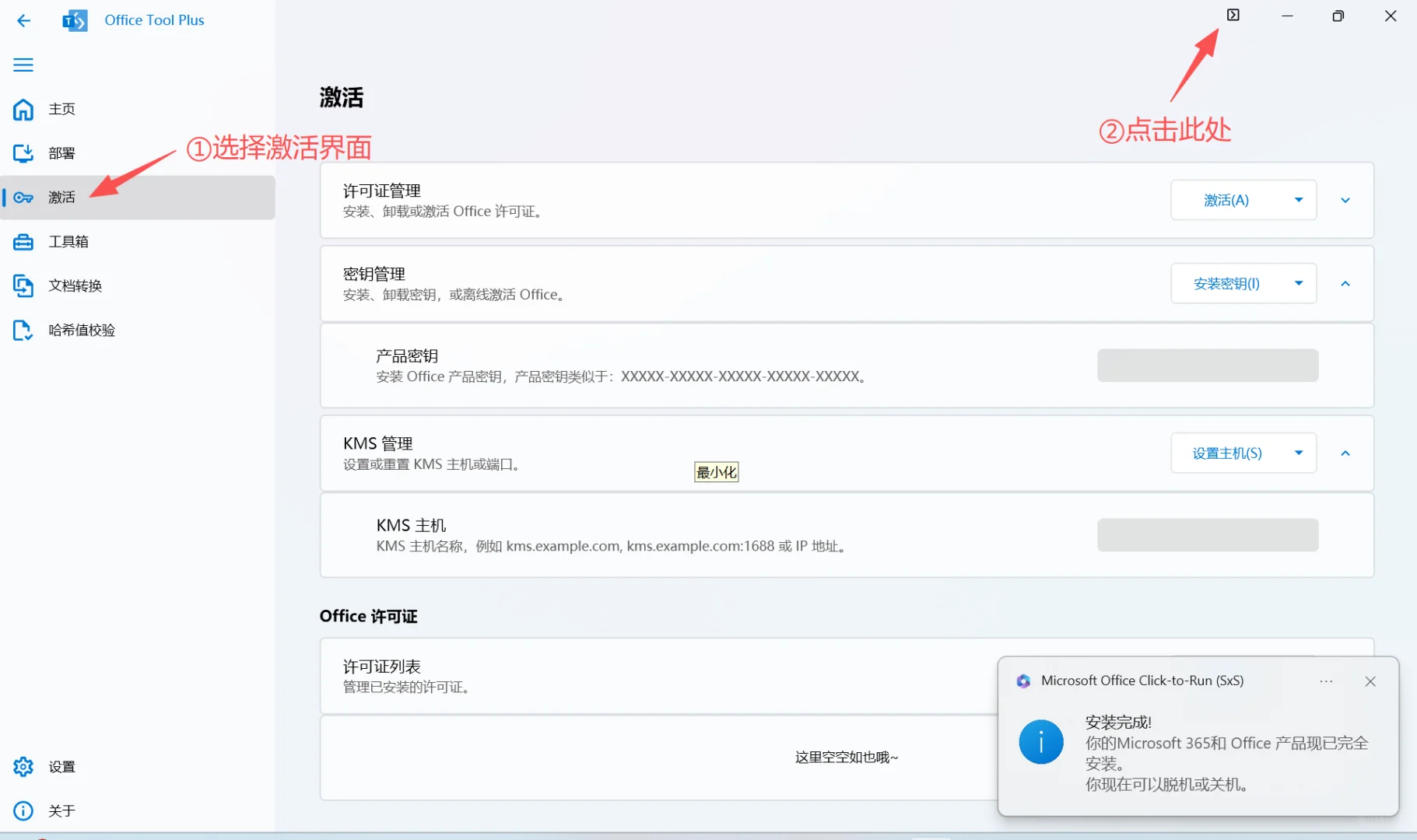This screenshot has height=840, width=1417.
Task: Click the info icon in the Click-to-Run notification
Action: [1040, 741]
